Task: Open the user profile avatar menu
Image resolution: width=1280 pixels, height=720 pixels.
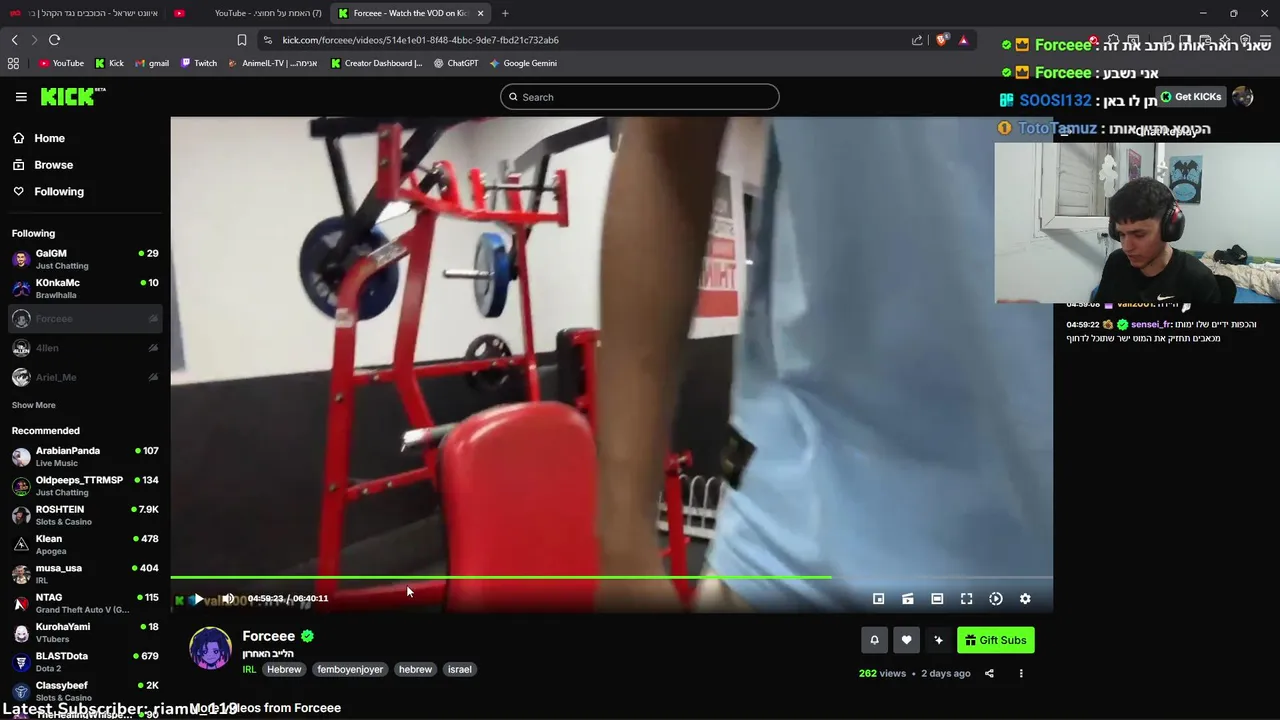Action: coord(1243,97)
